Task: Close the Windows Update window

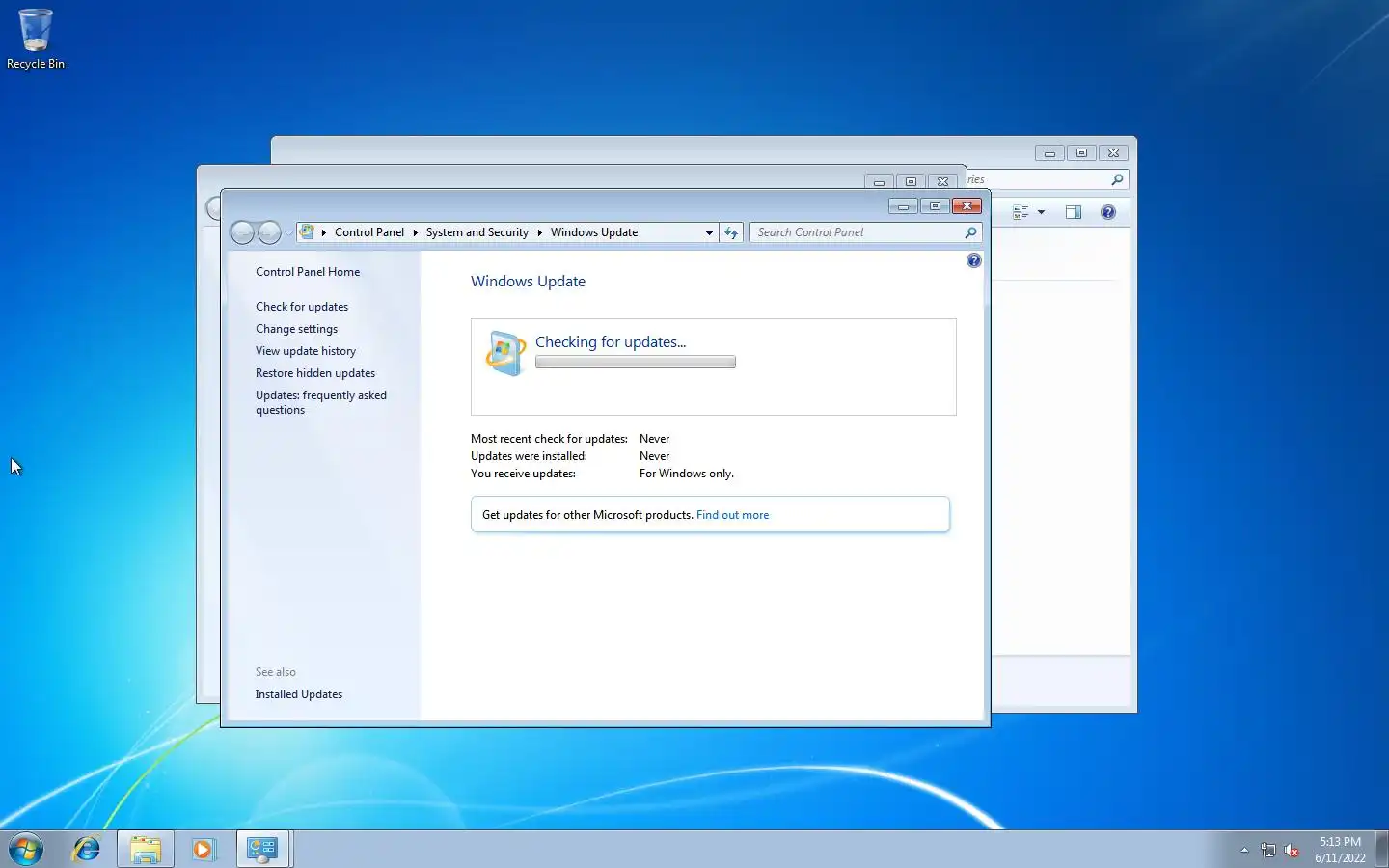Action: coord(967,205)
